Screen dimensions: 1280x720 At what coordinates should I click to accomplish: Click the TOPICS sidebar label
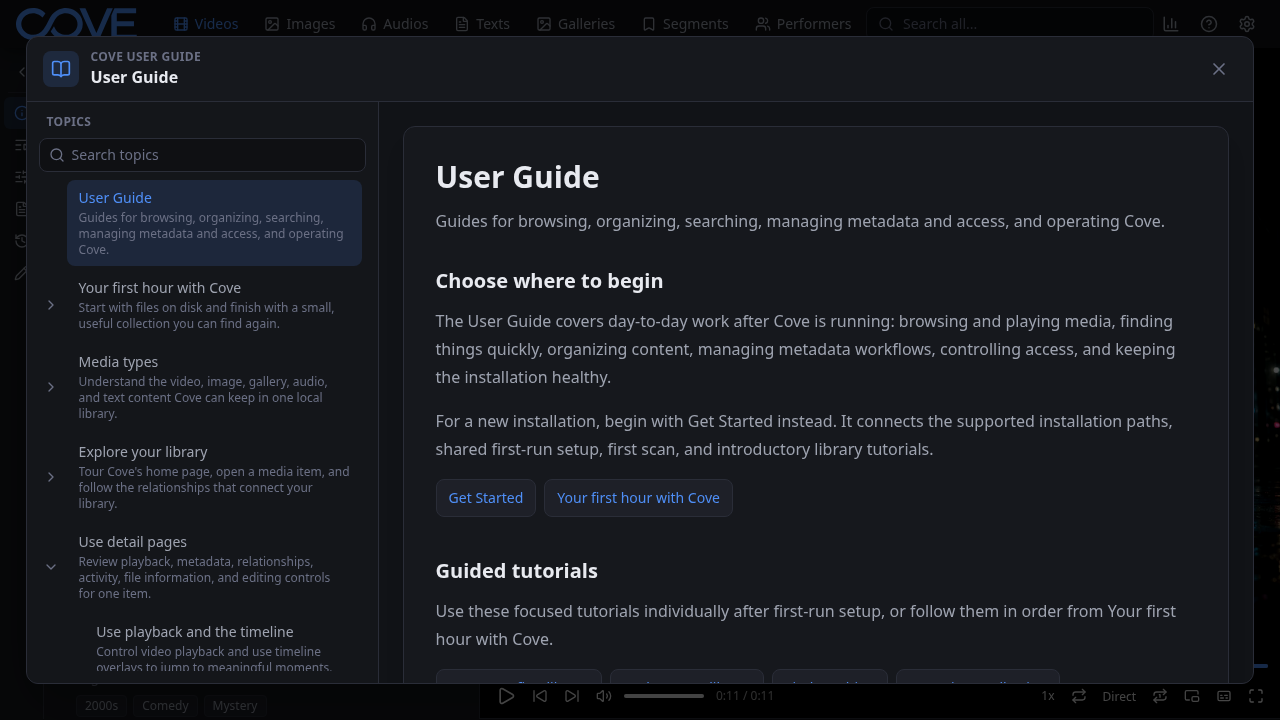tap(68, 121)
